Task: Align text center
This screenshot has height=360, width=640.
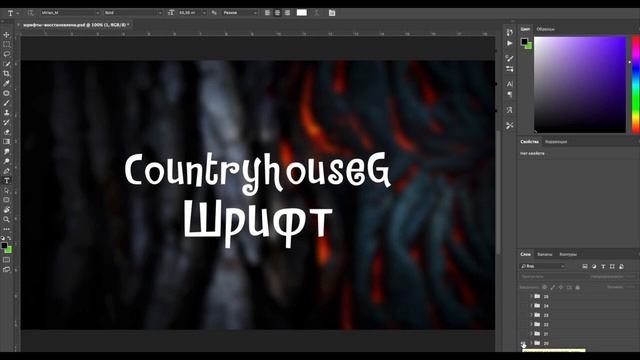Action: 278,13
